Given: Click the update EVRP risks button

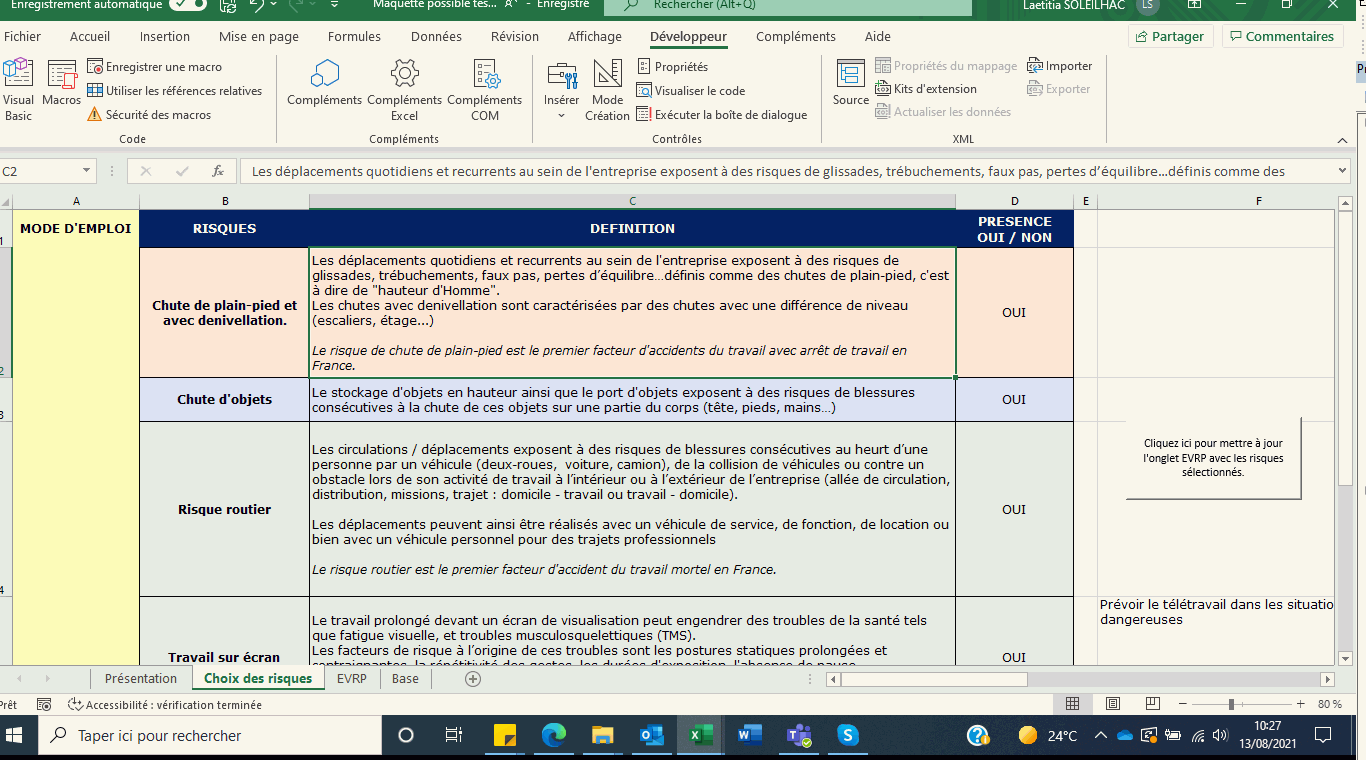Looking at the screenshot, I should point(1213,458).
